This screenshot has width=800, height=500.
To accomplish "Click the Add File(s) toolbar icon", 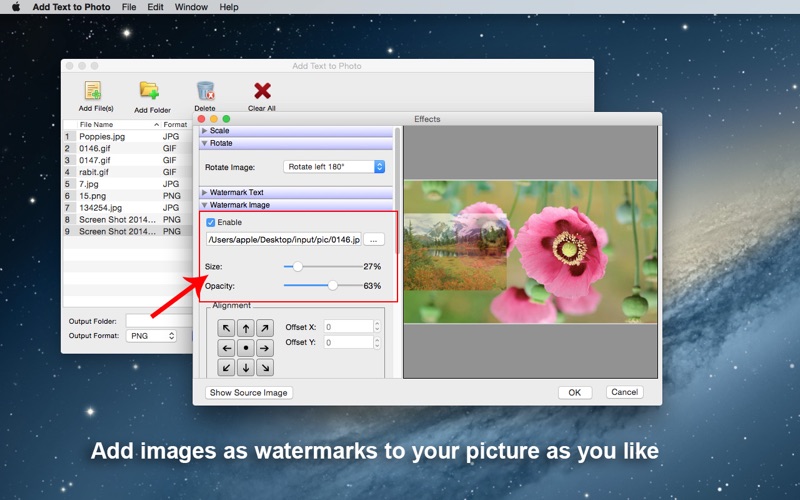I will [93, 91].
